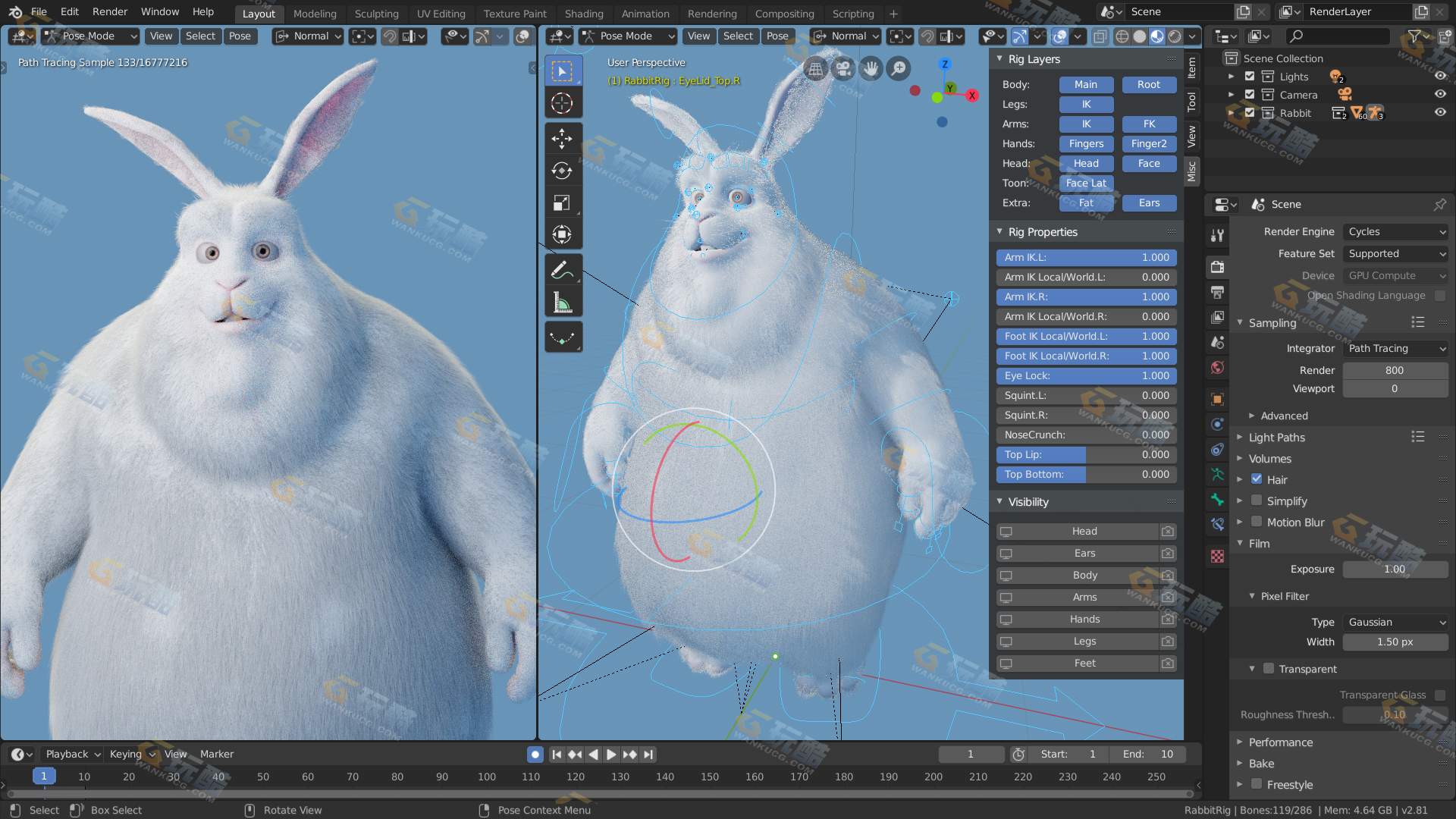This screenshot has height=819, width=1456.
Task: Open the Output properties printer tab
Action: point(1217,293)
